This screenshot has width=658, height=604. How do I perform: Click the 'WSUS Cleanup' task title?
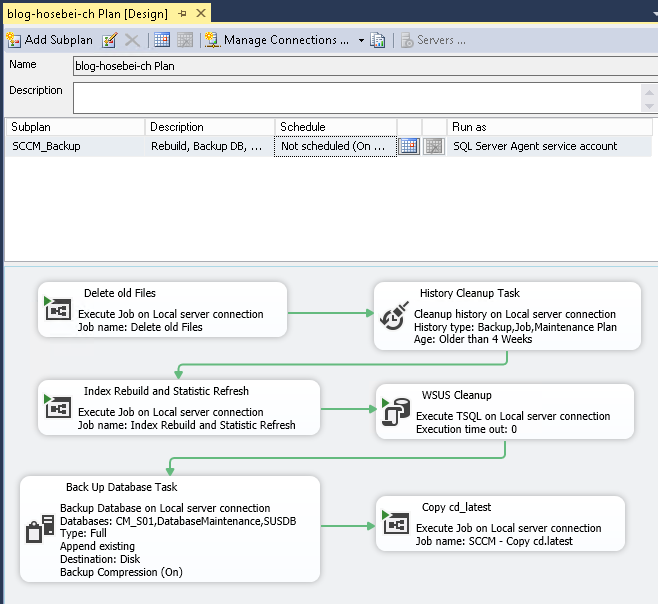[x=457, y=395]
